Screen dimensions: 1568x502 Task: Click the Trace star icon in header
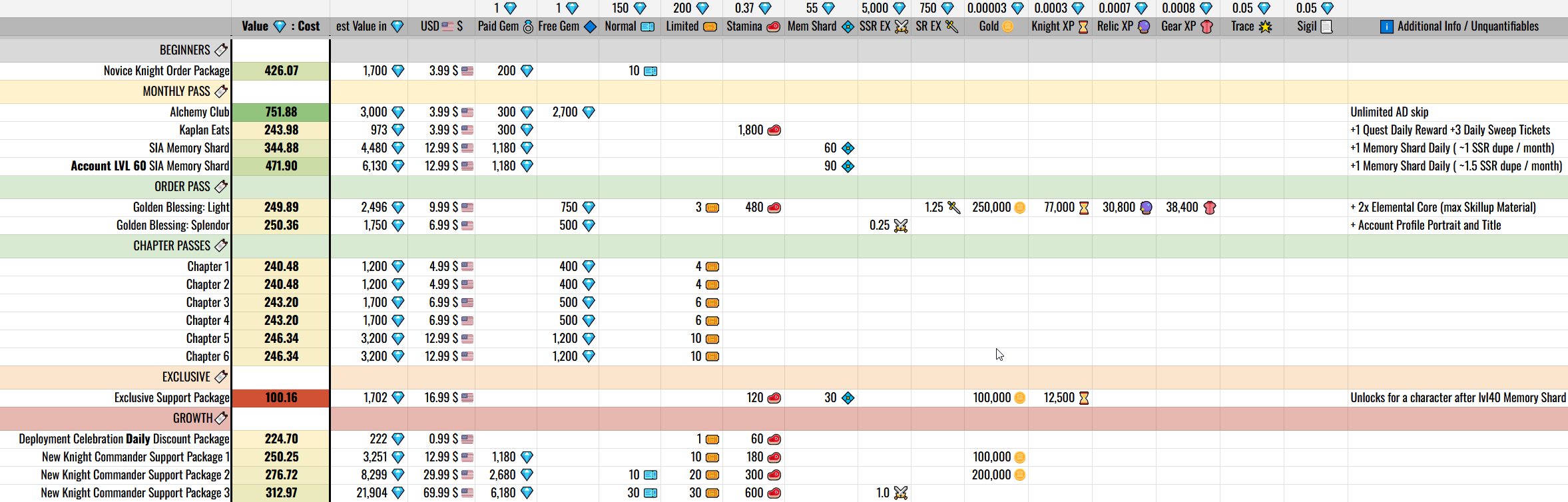(1265, 27)
